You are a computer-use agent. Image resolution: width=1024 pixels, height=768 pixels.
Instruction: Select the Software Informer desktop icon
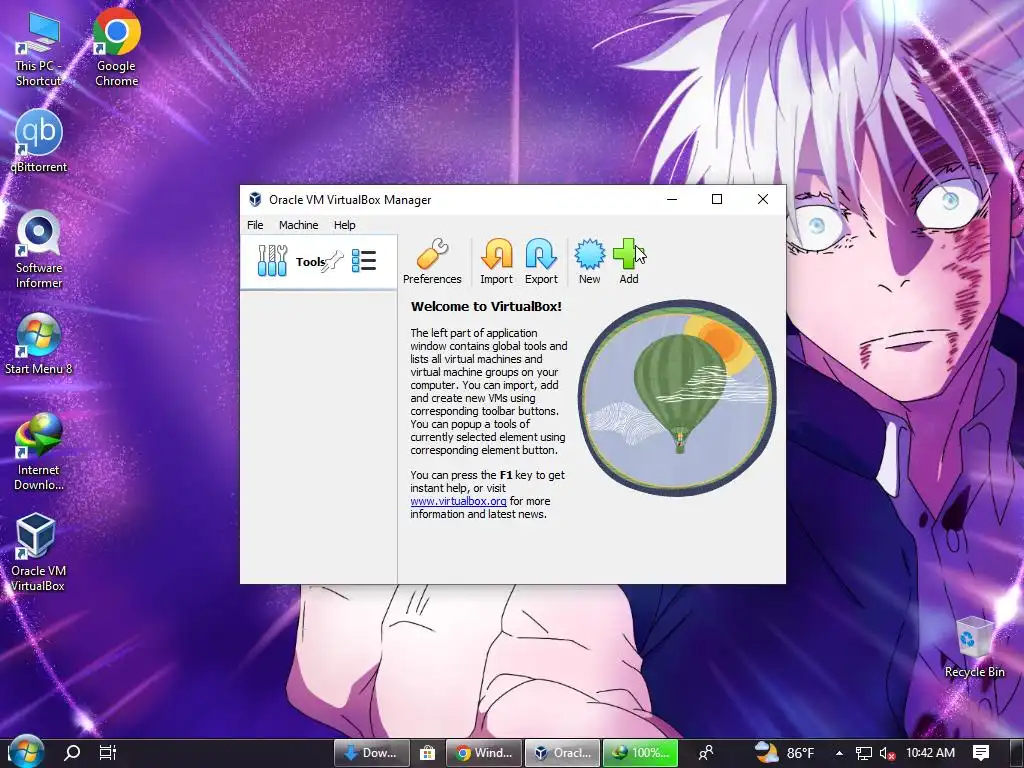(x=39, y=249)
